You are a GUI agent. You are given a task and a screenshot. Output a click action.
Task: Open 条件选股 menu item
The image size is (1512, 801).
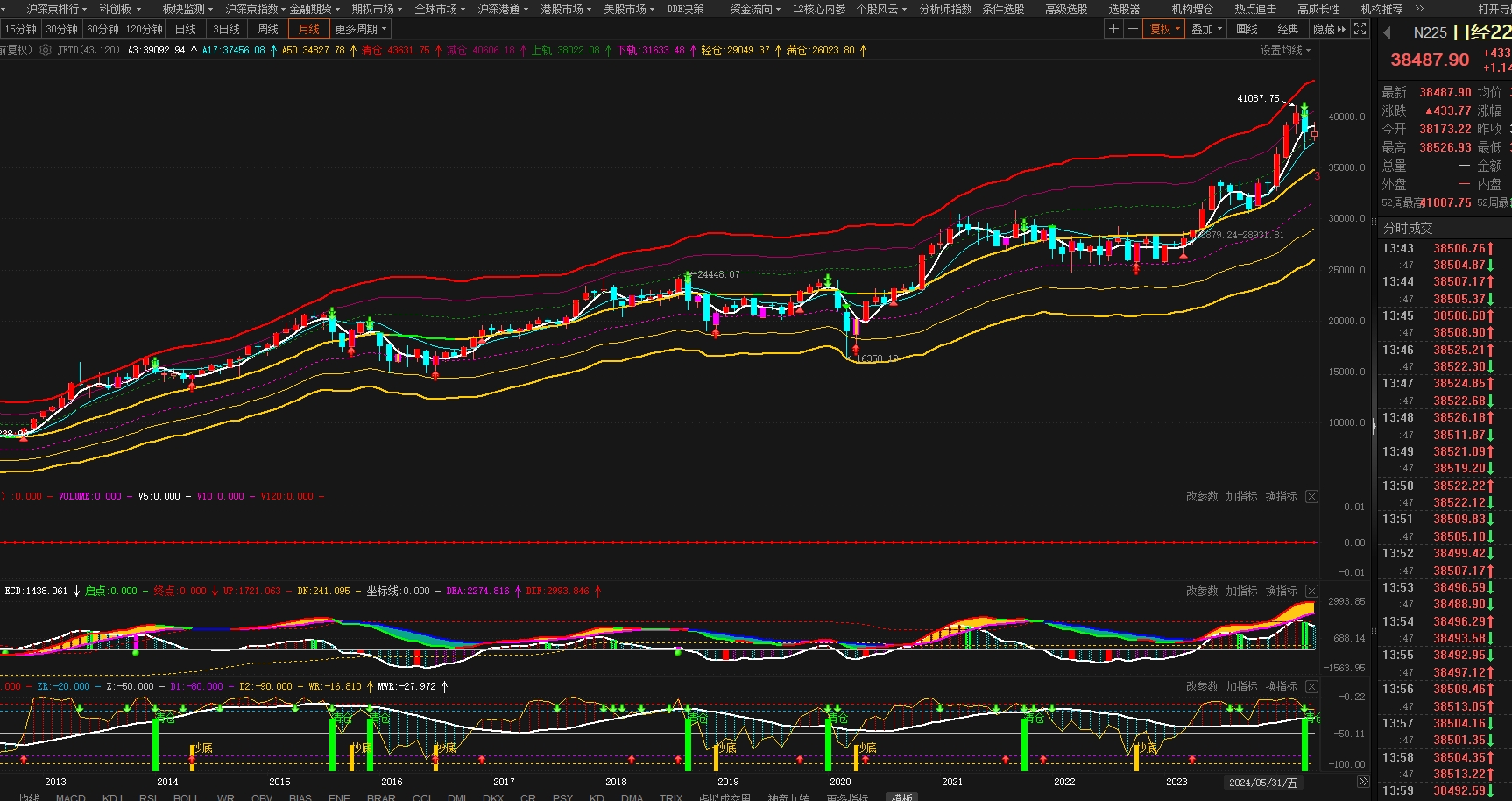tap(1003, 9)
